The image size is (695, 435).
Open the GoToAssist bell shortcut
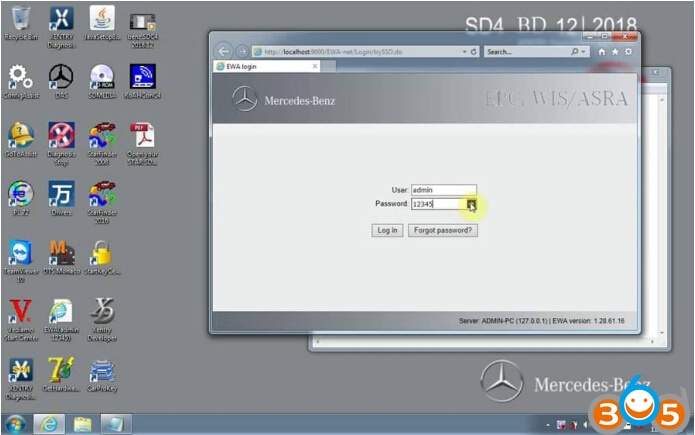[20, 140]
